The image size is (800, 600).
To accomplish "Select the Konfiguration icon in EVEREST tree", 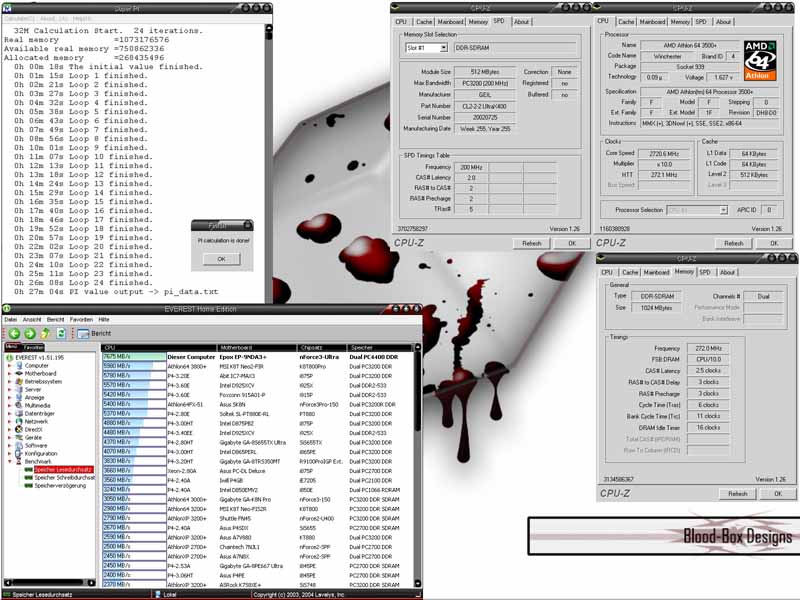I will point(19,453).
